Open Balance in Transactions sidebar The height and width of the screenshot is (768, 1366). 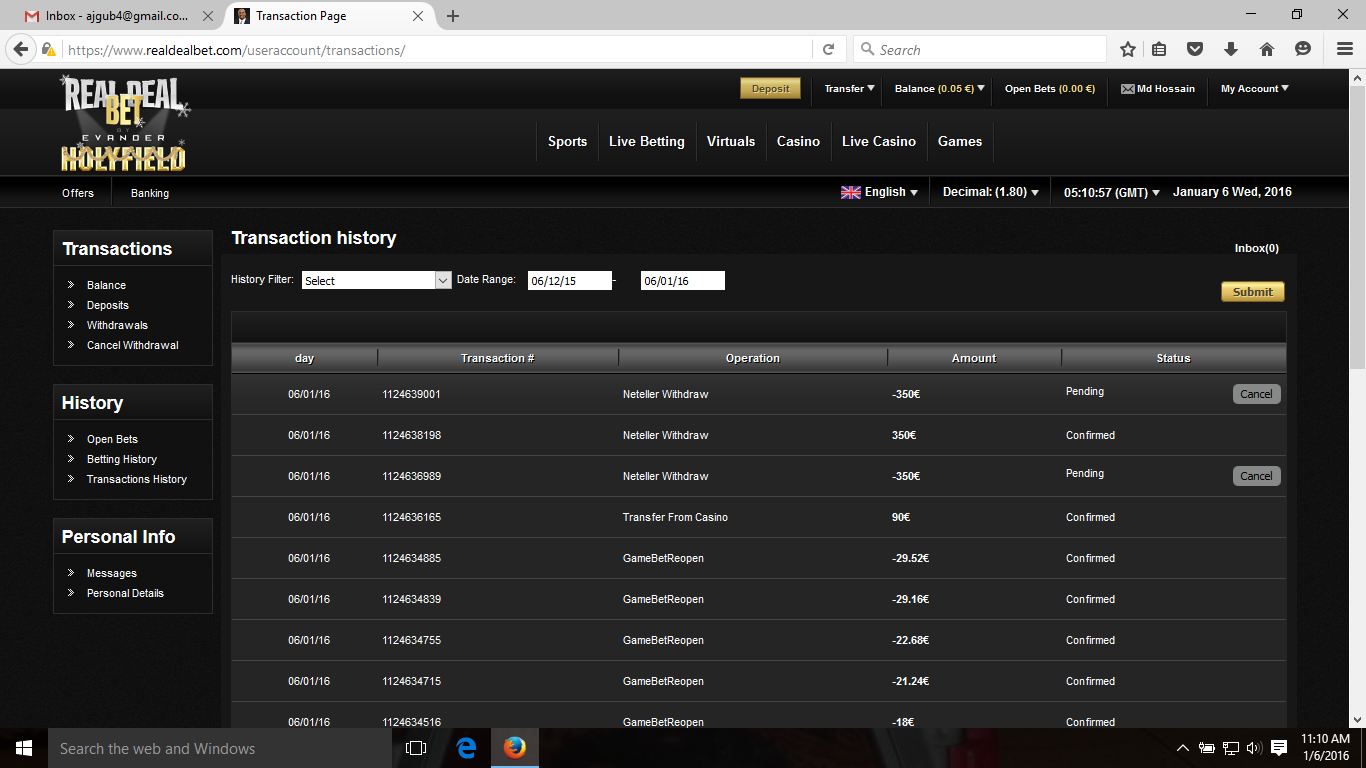[106, 285]
